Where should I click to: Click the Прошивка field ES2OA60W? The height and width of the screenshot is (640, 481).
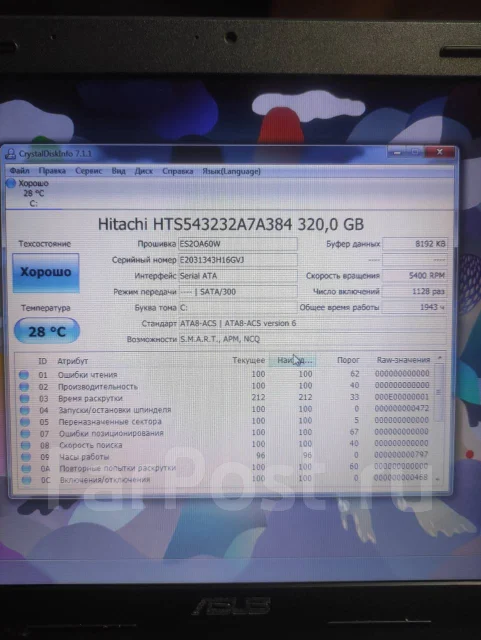(x=238, y=244)
